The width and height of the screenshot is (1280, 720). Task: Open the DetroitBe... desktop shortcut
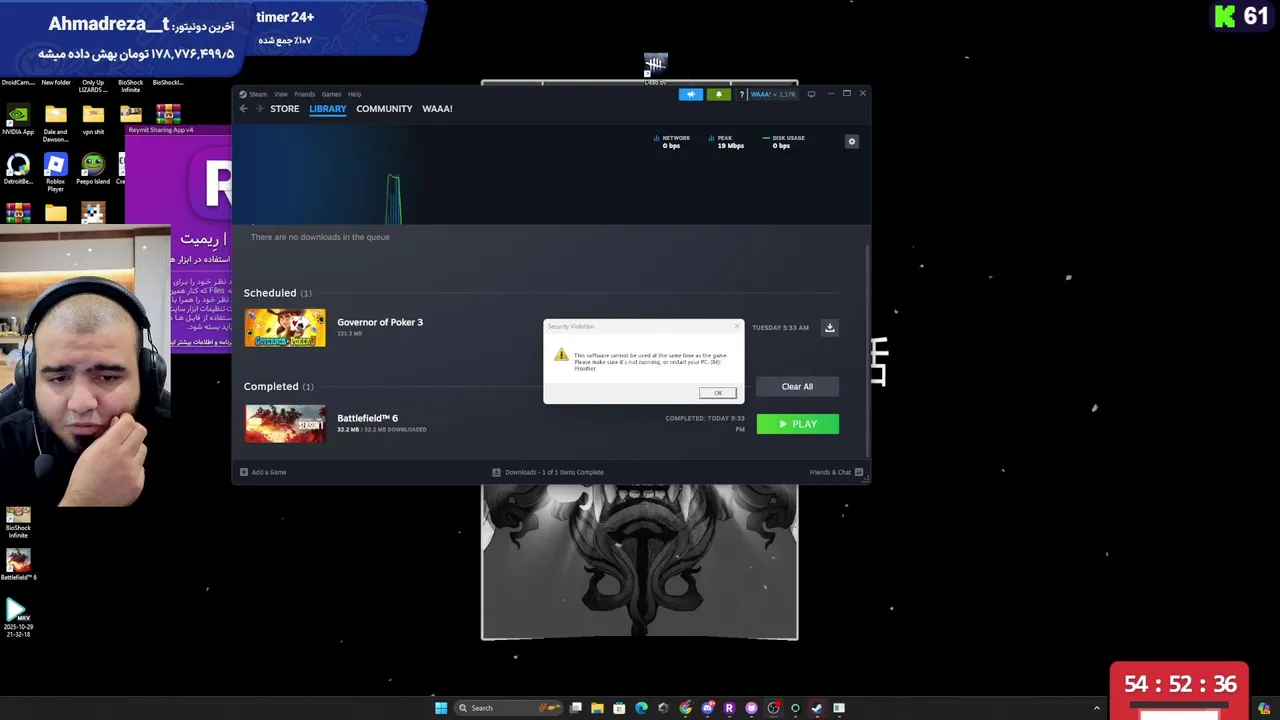tap(18, 169)
